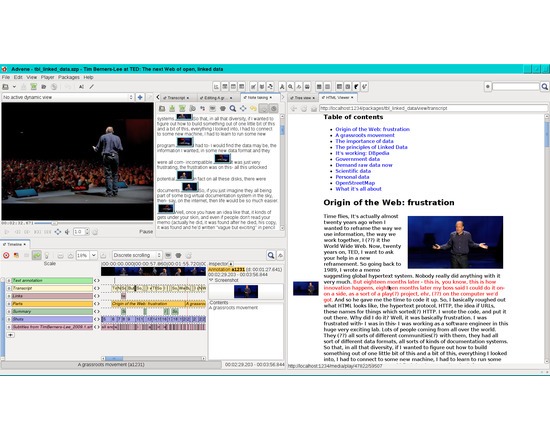Click the blue plus icon next to dynamic view selector
Viewport: 550px width, 440px height.
point(140,97)
